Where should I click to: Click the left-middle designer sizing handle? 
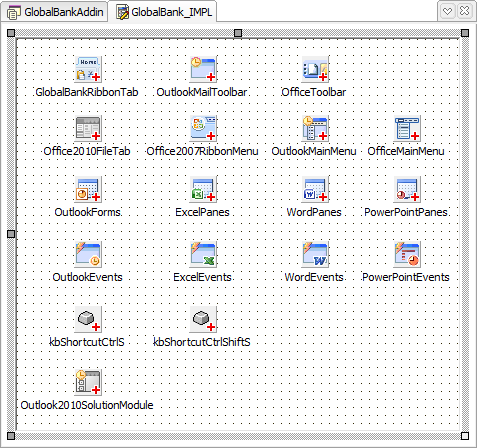coord(11,234)
